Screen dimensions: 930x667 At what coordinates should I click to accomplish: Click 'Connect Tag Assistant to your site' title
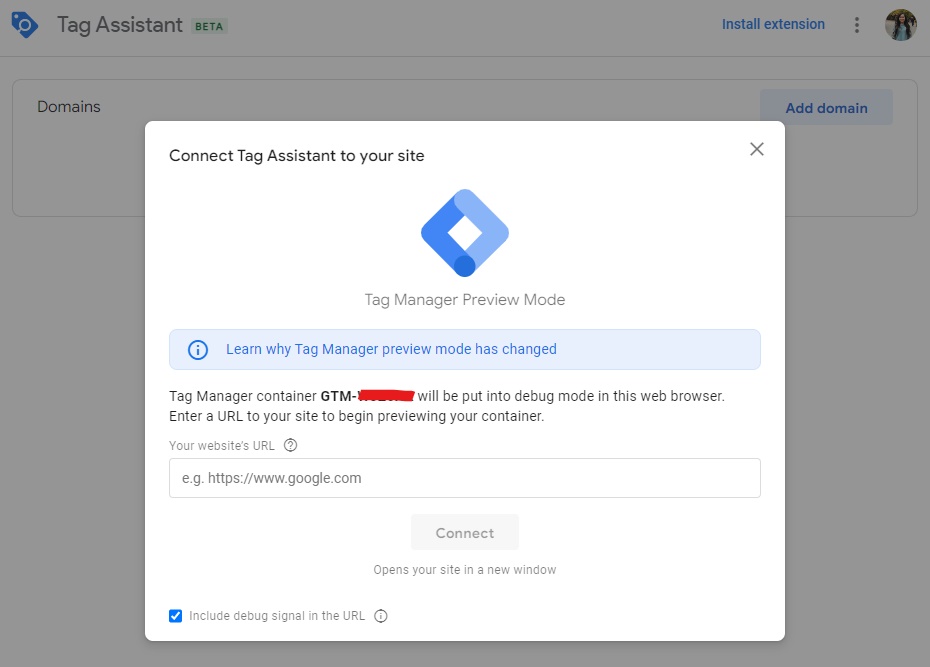(297, 156)
